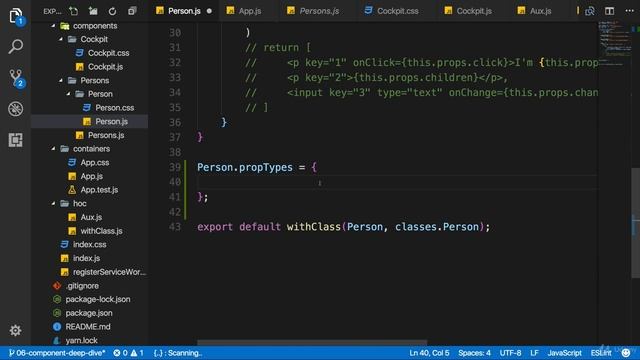Image resolution: width=640 pixels, height=360 pixels.
Task: Click the code minimap preview
Action: [614, 43]
